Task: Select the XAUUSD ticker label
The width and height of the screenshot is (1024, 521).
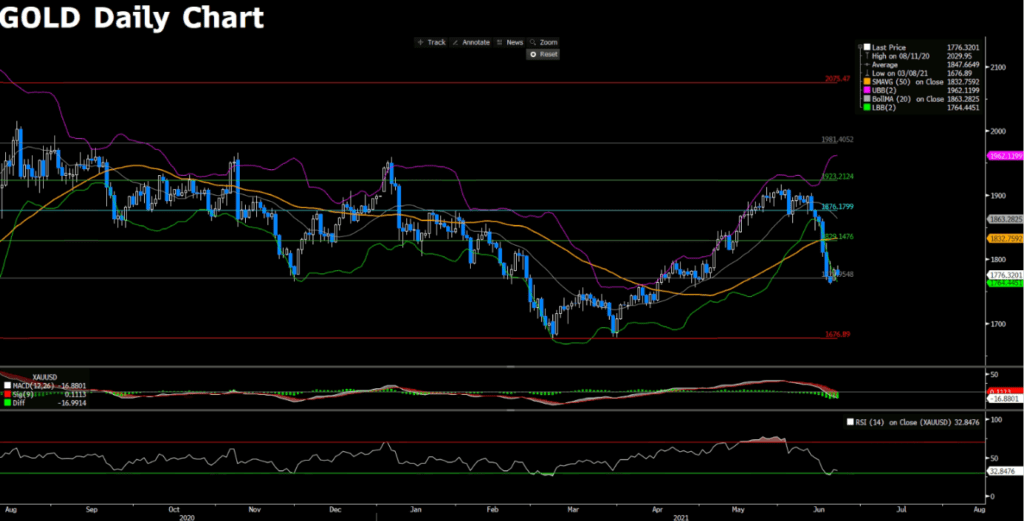Action: point(44,377)
